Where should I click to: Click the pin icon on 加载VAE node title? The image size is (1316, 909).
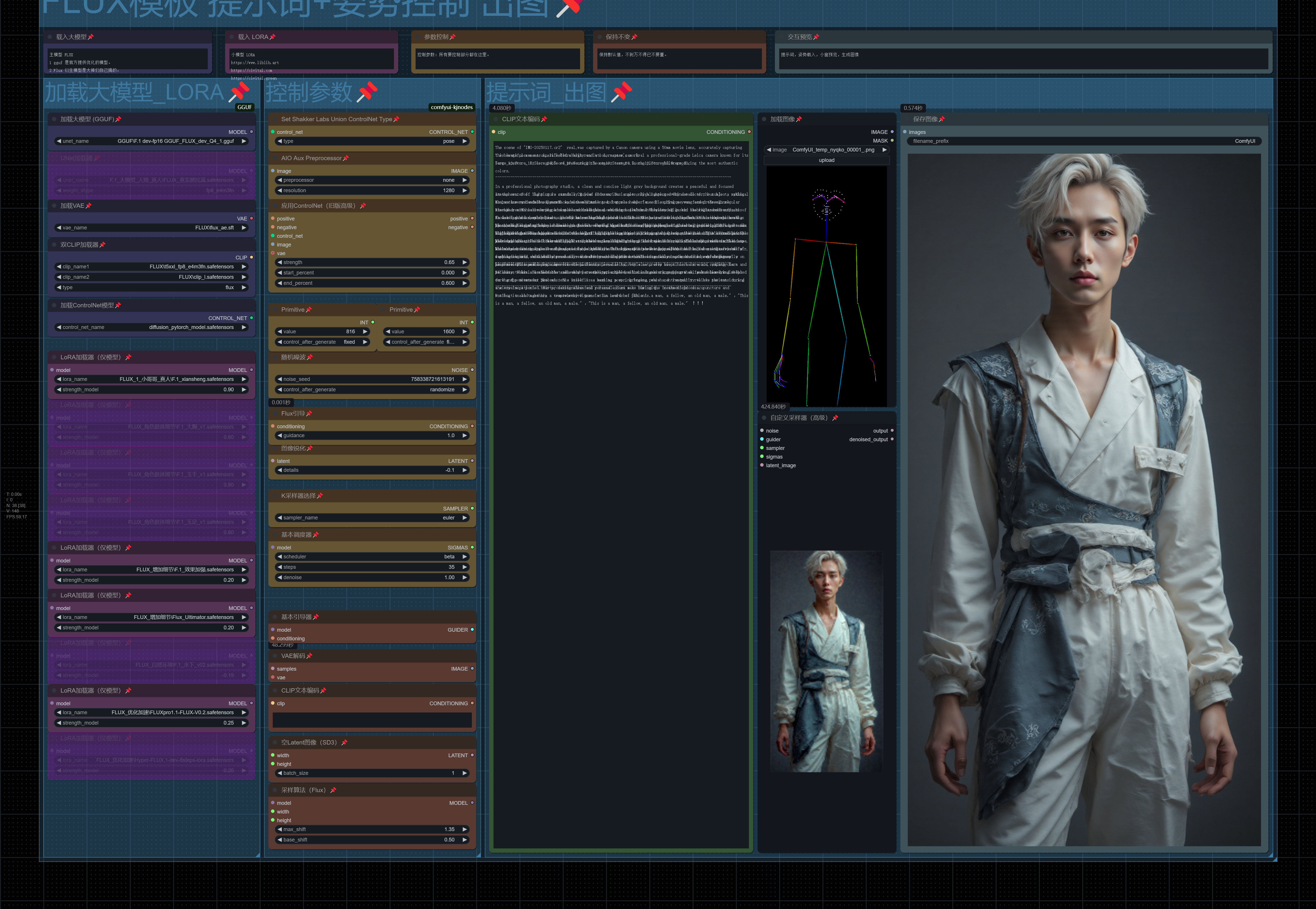point(88,205)
